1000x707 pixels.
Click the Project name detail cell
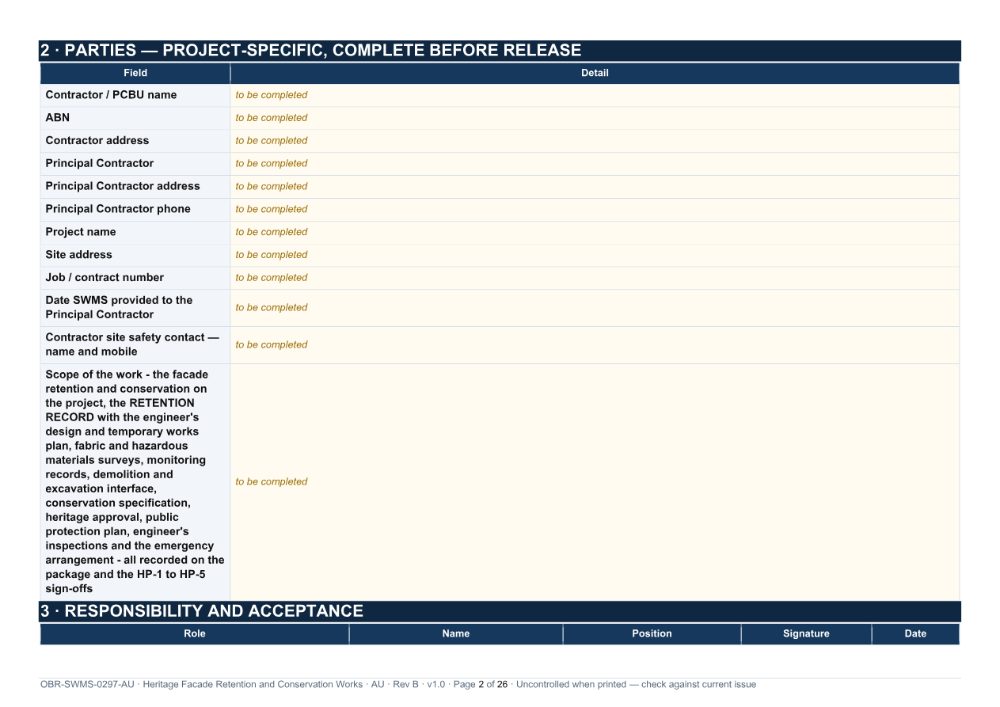pyautogui.click(x=594, y=233)
